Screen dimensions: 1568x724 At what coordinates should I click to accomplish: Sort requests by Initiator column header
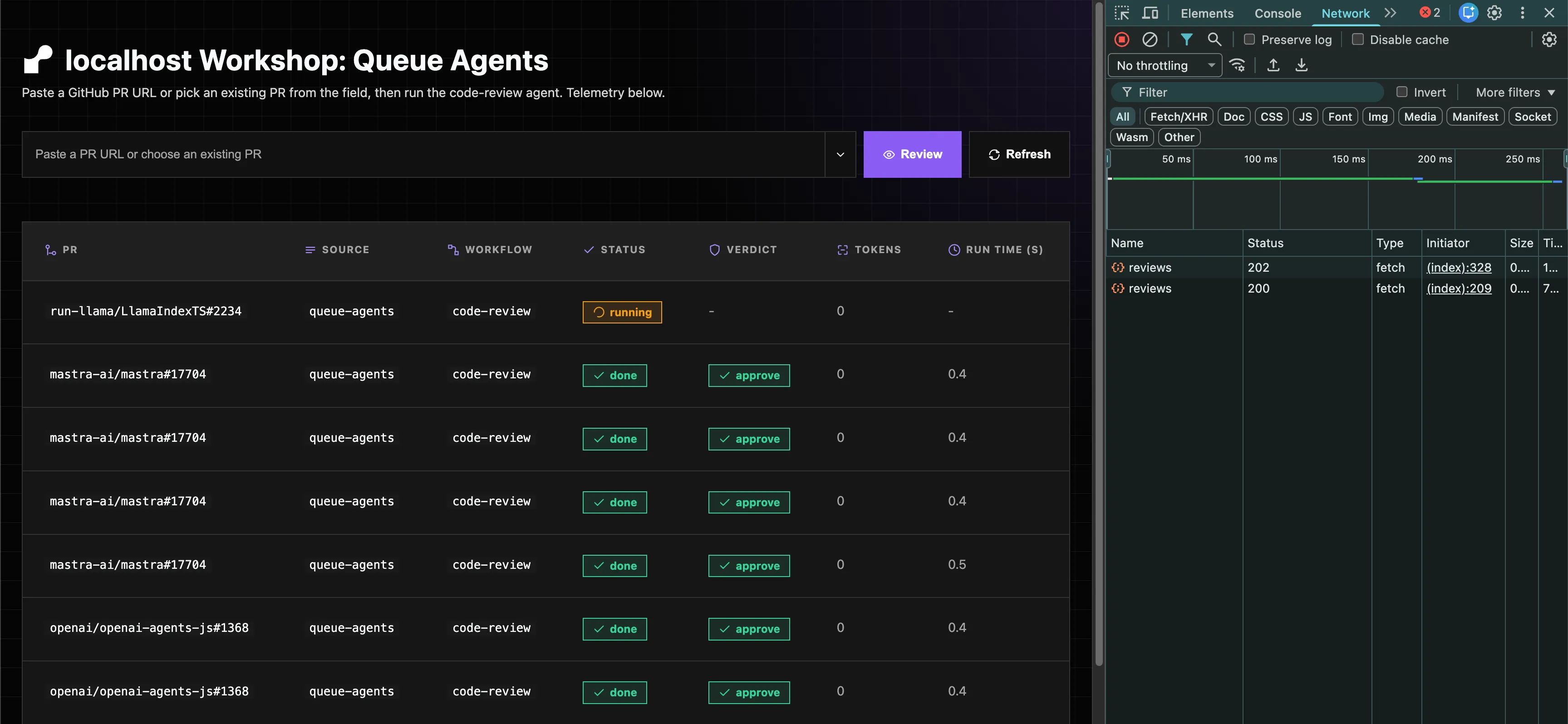pyautogui.click(x=1463, y=243)
